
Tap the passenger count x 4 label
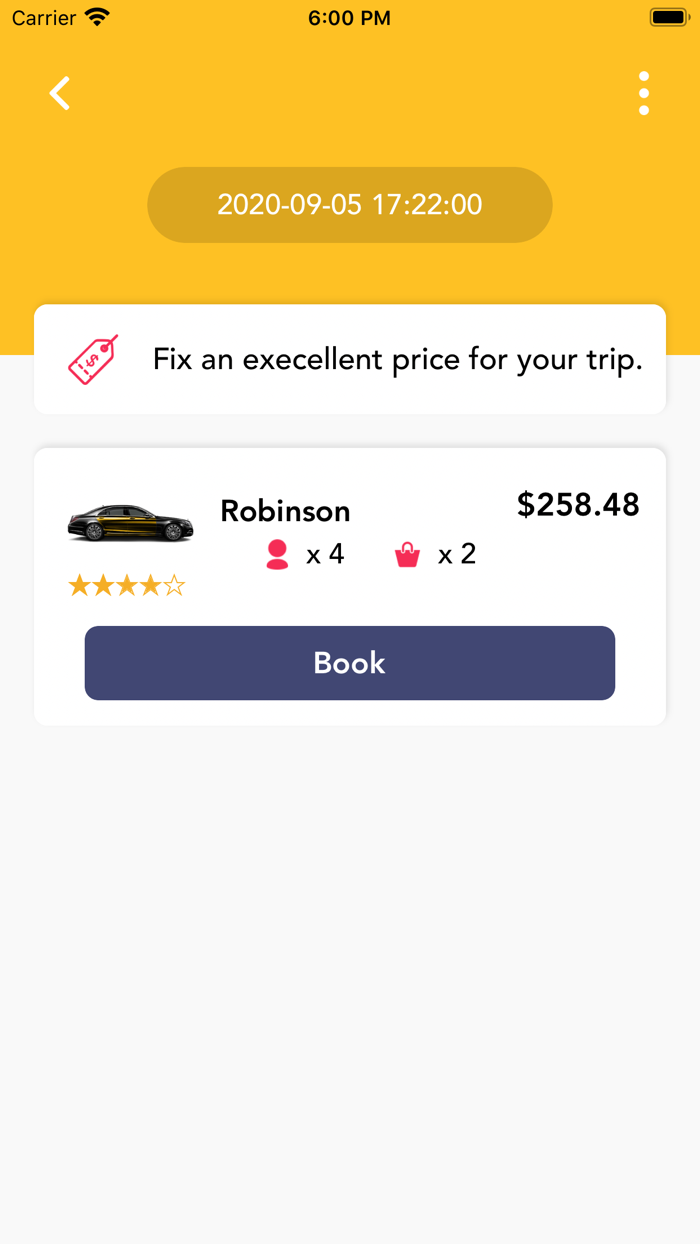point(324,553)
